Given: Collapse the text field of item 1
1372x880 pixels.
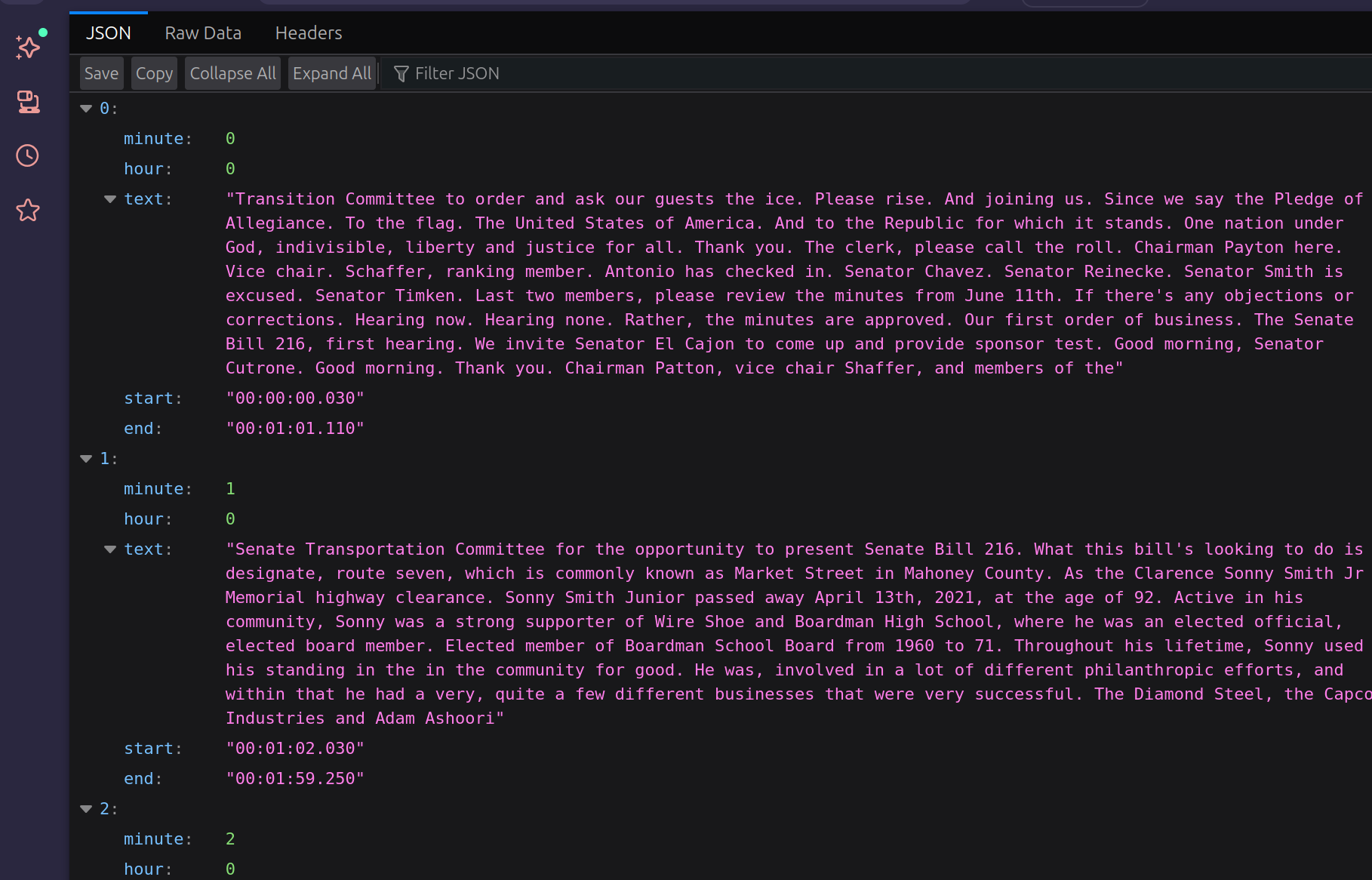Looking at the screenshot, I should tap(110, 549).
